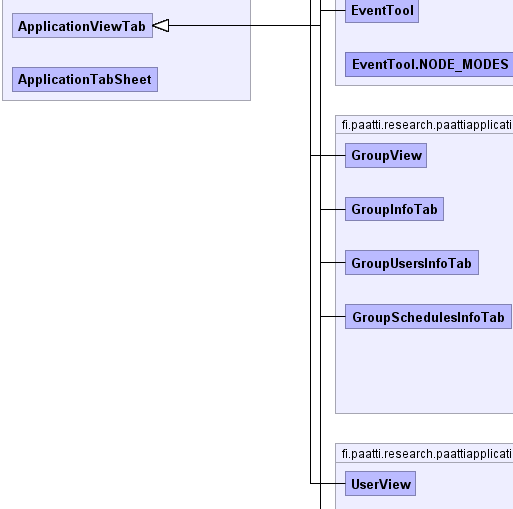Select the ApplicationTabSheet class node

tap(85, 80)
